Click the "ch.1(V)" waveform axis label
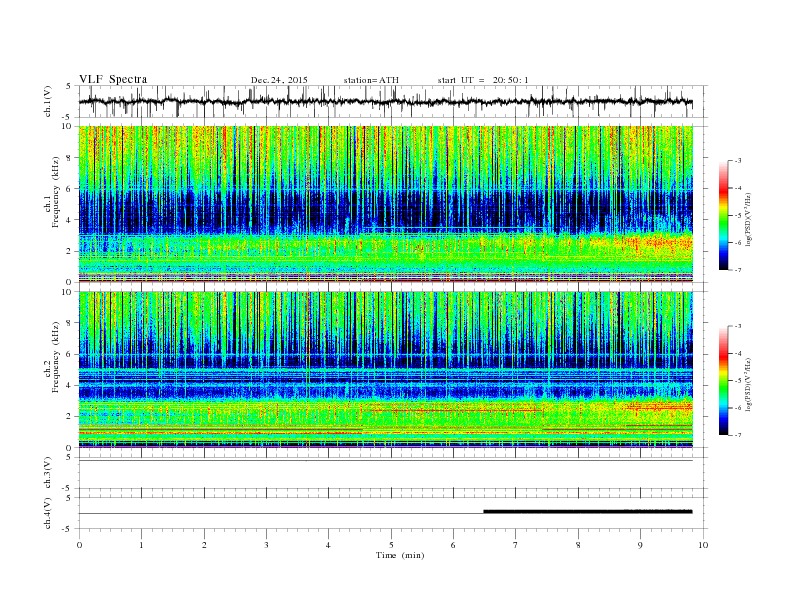Viewport: 792px width, 612px height. [x=48, y=102]
